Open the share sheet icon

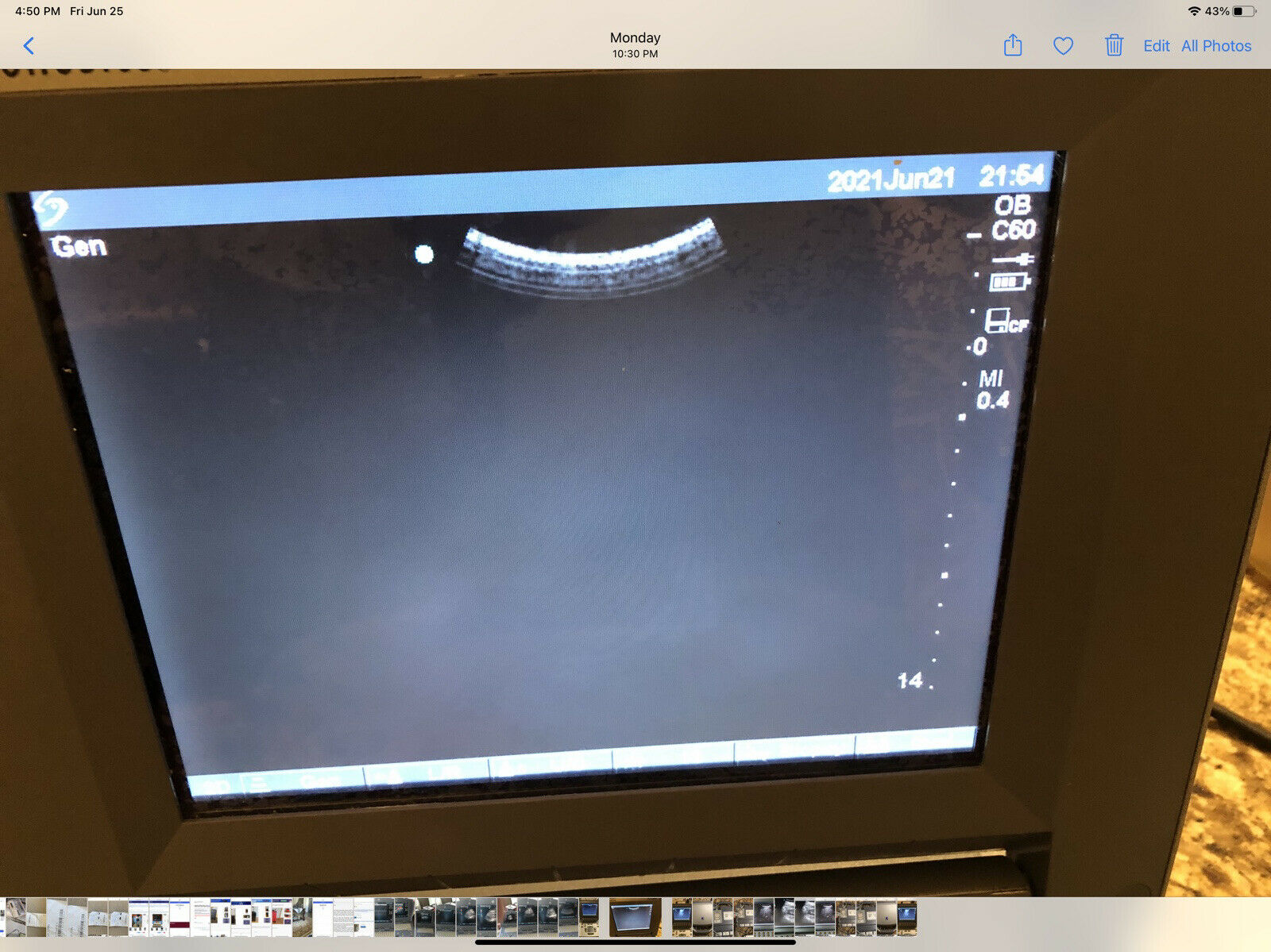point(1013,45)
